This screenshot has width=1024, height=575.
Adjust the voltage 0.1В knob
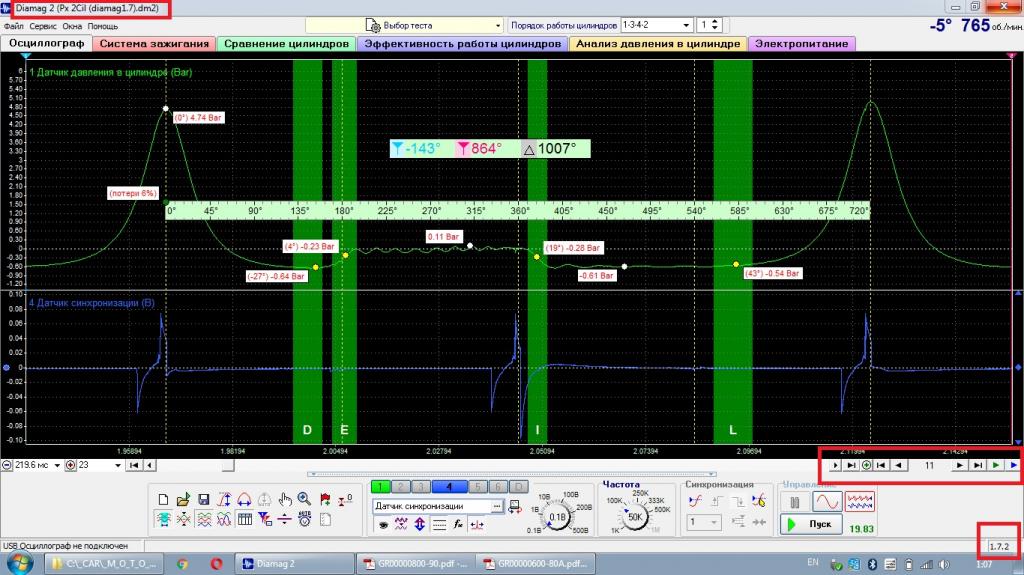[x=556, y=517]
